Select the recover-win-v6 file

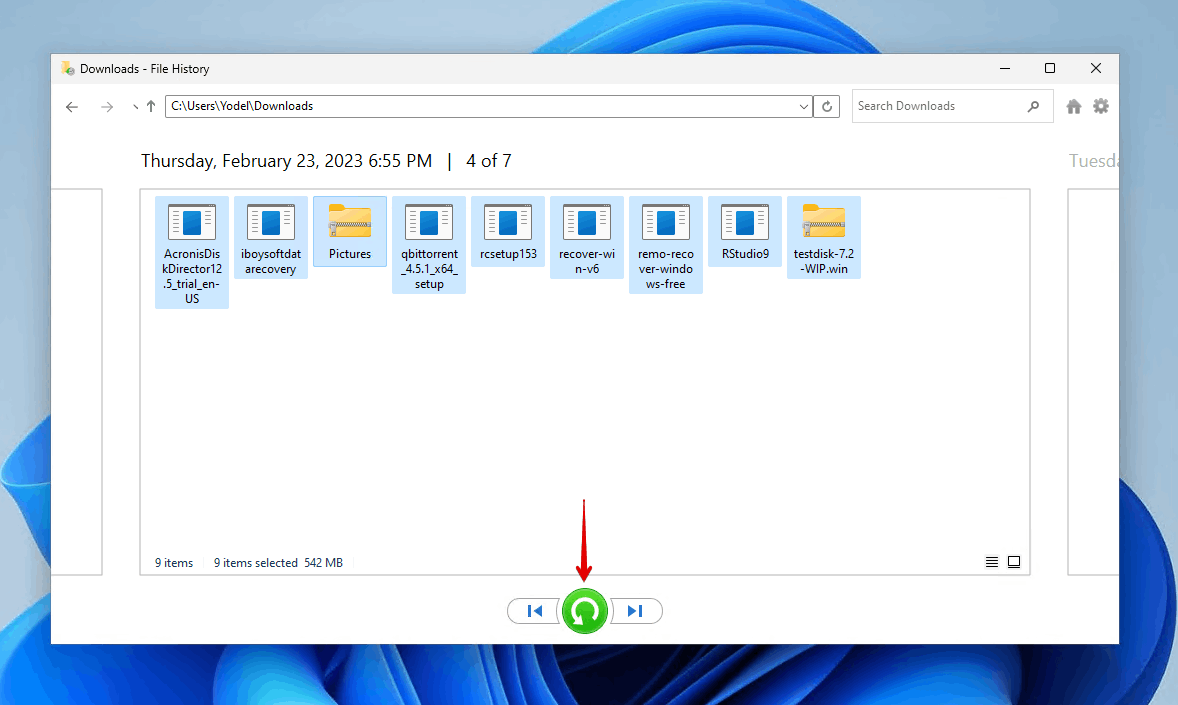point(587,238)
